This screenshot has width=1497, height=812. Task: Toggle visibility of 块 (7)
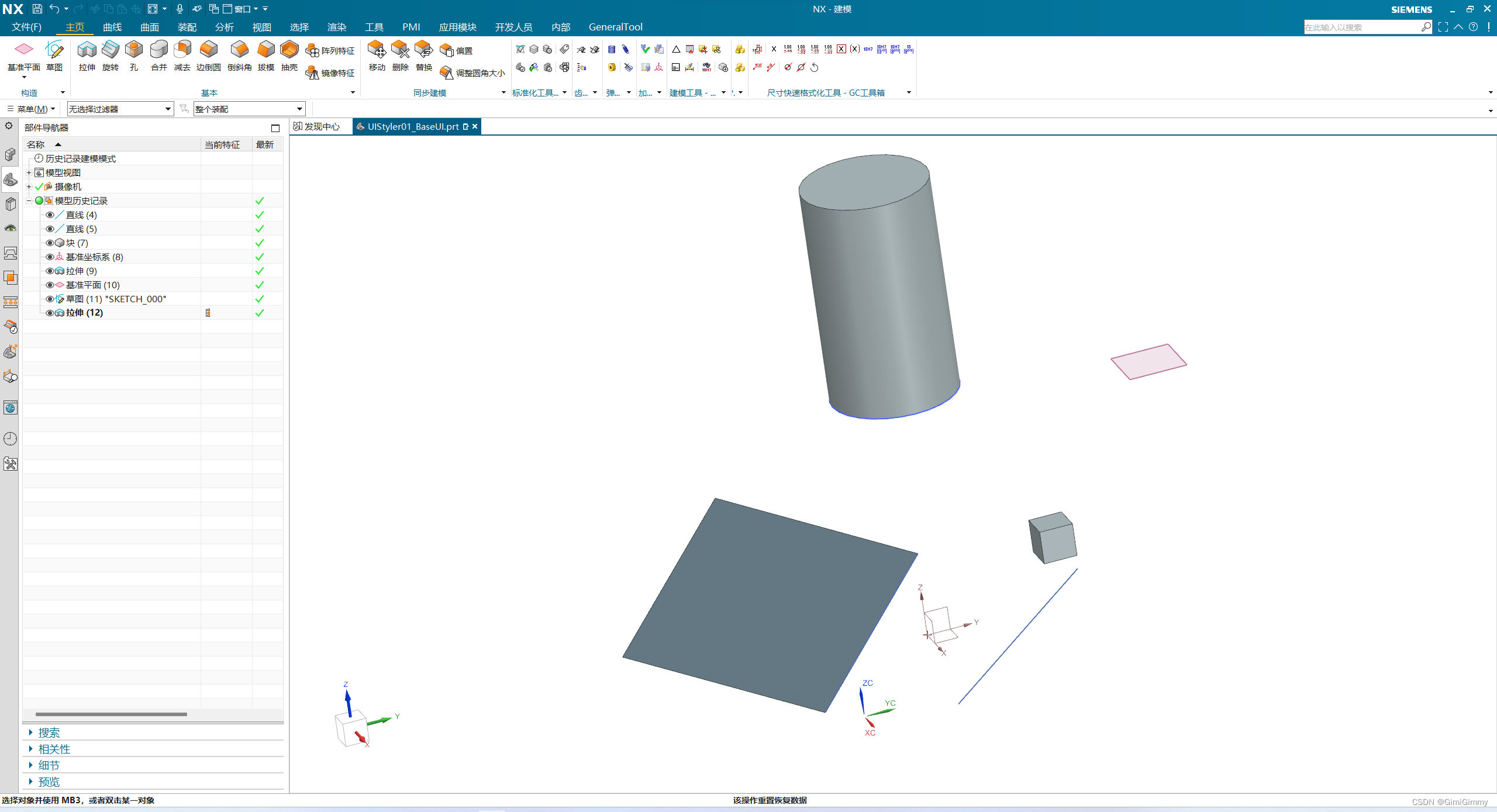[x=50, y=243]
